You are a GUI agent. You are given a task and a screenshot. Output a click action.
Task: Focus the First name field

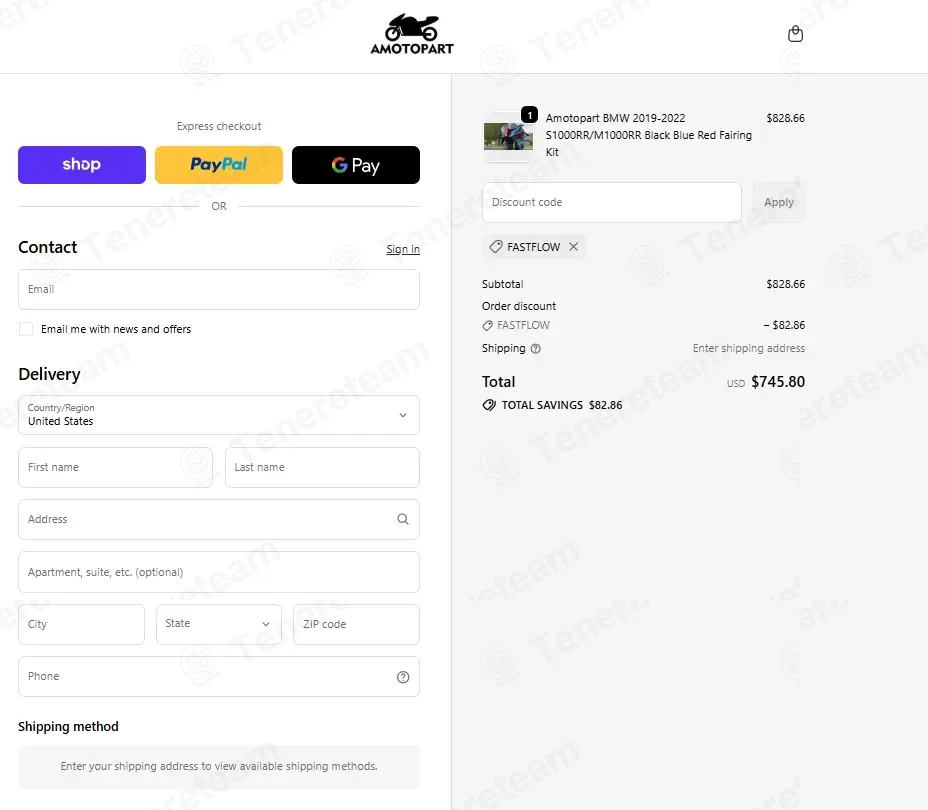pos(115,467)
